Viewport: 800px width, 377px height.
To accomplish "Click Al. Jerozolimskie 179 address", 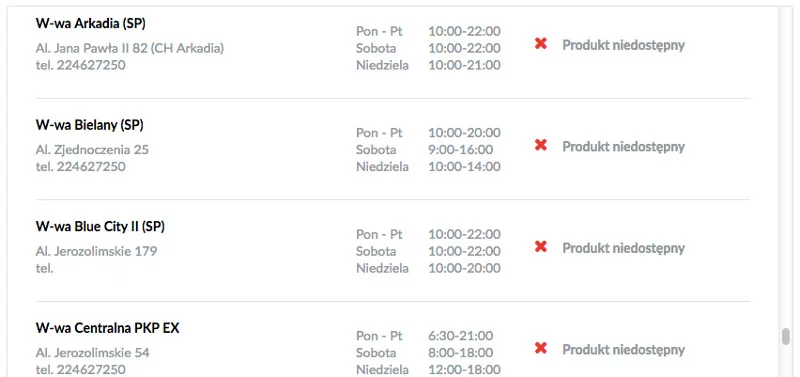I will [x=96, y=252].
